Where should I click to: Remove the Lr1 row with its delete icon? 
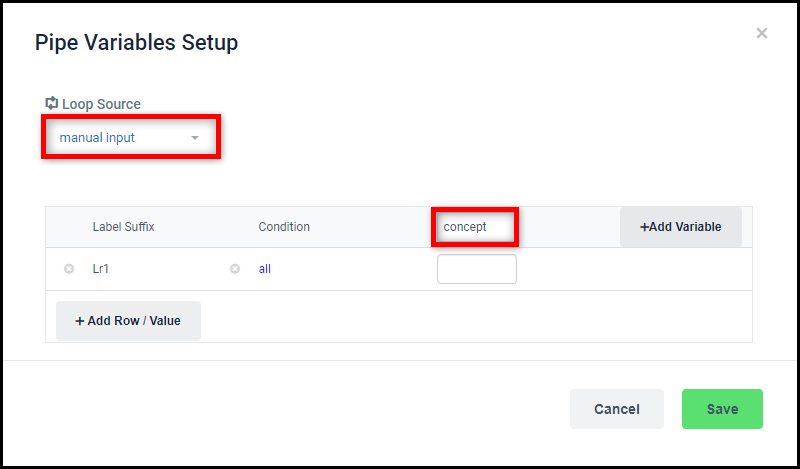(x=69, y=268)
